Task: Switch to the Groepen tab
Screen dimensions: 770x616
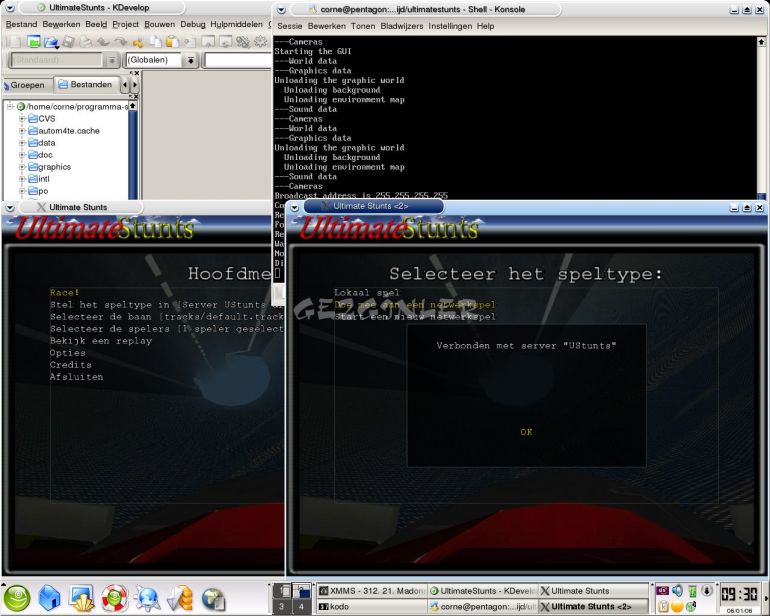Action: click(26, 85)
